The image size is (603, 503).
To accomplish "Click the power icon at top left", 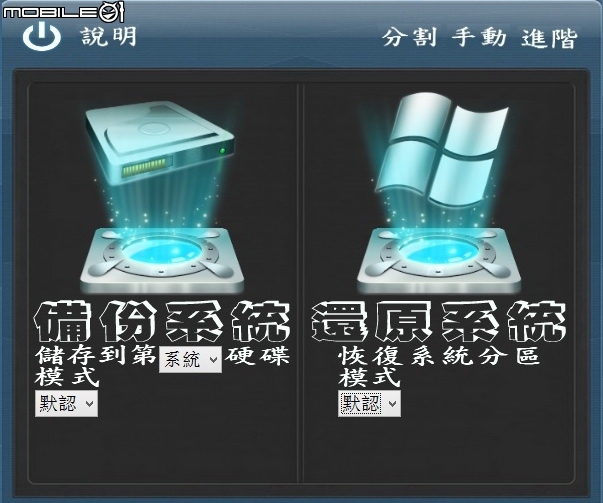I will [42, 36].
